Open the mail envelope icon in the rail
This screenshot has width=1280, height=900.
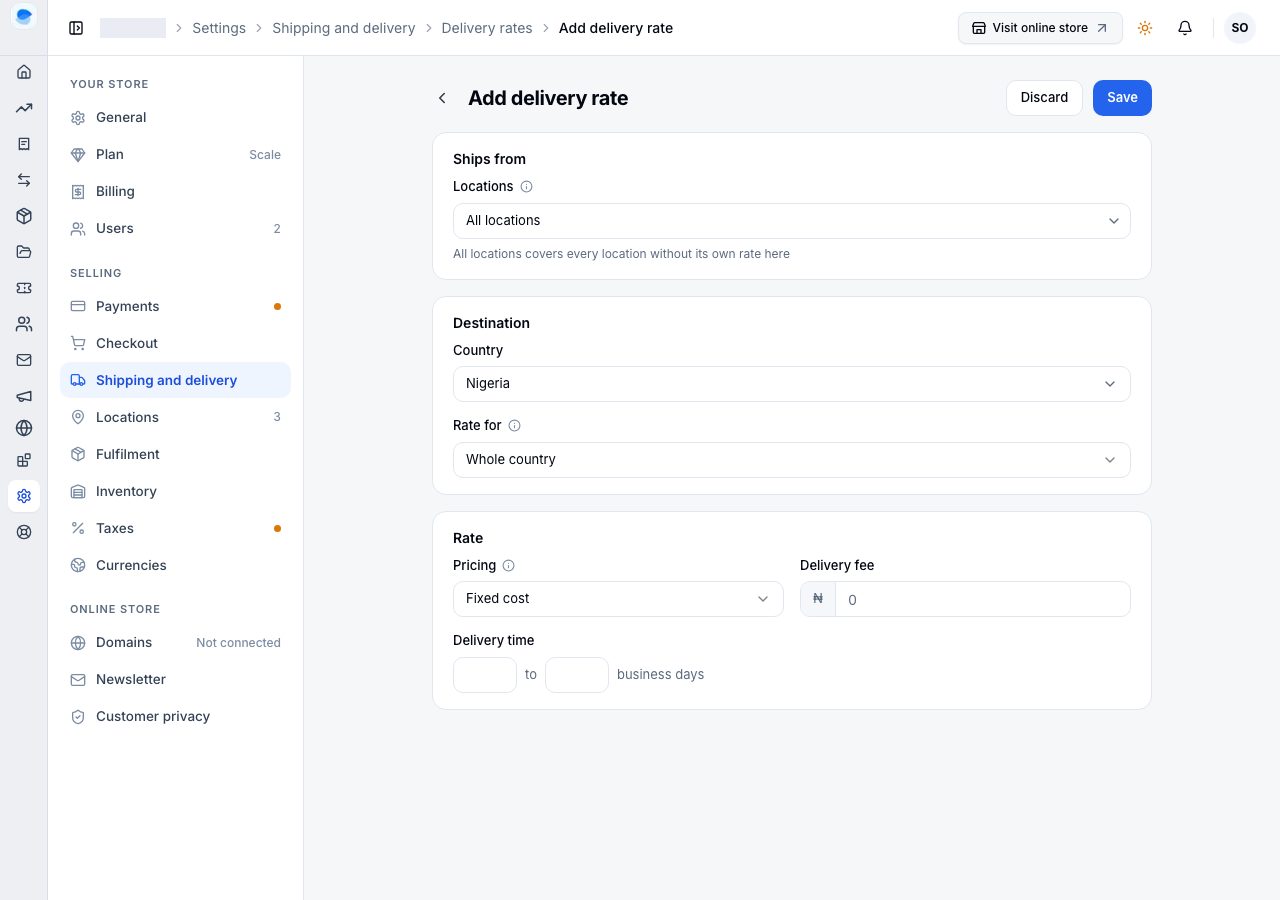click(x=24, y=360)
